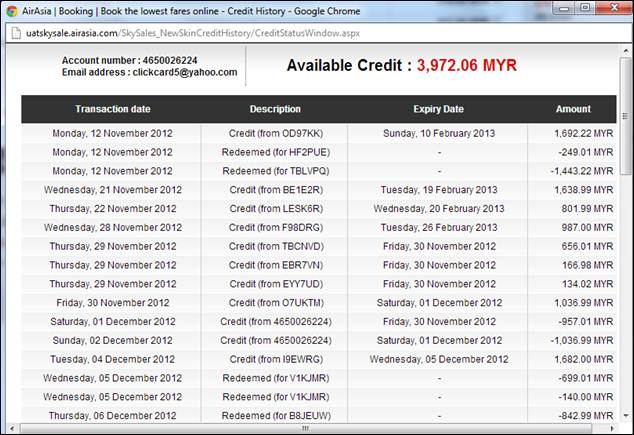
Task: Click amount -1,443.22 MYR
Action: click(x=582, y=171)
